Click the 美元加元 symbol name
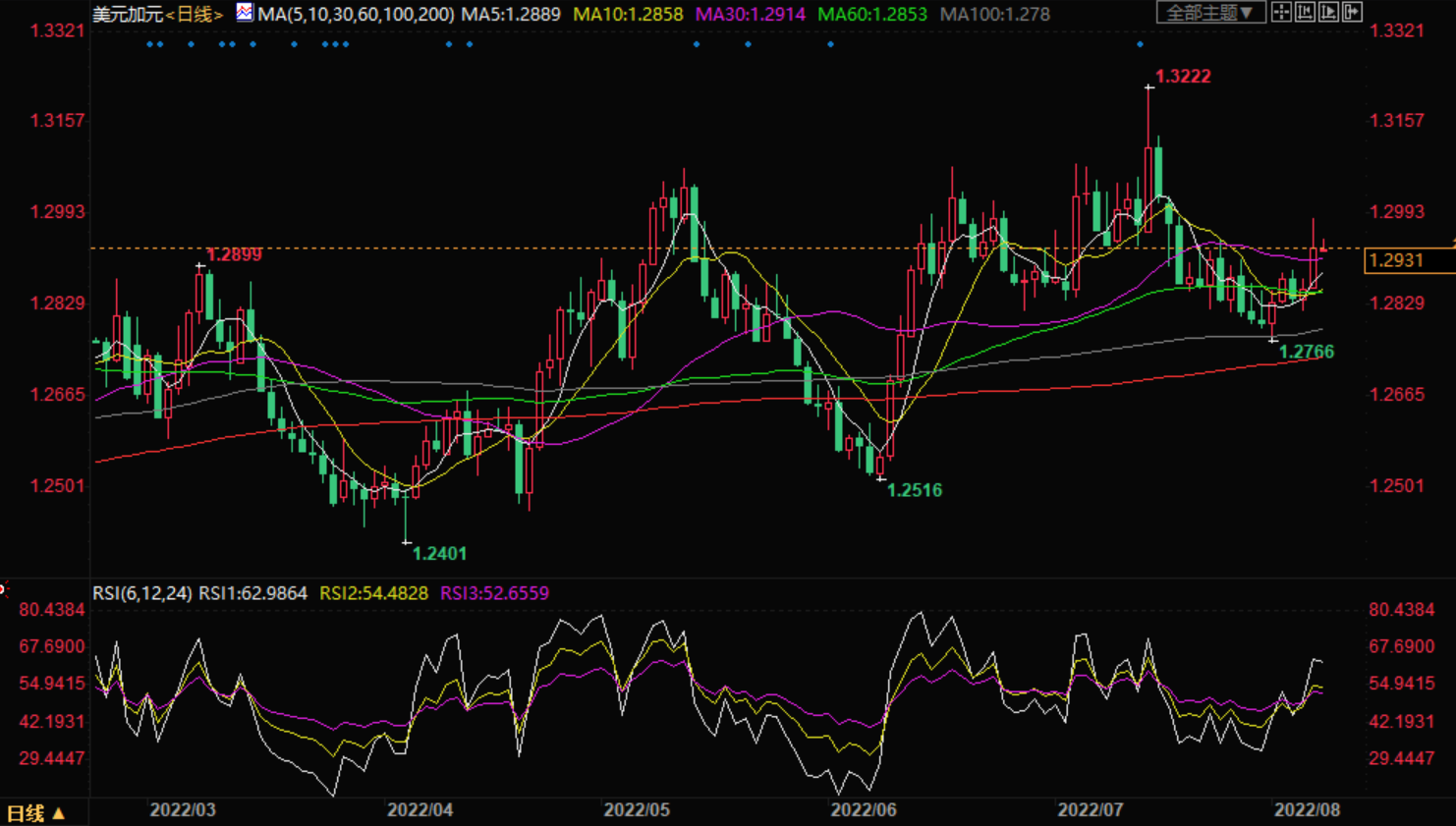Screen dimensions: 1456x826 click(128, 14)
